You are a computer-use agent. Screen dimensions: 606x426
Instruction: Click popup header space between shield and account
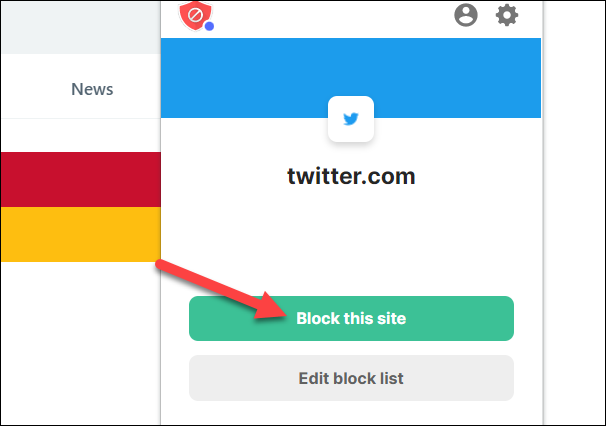pos(332,17)
